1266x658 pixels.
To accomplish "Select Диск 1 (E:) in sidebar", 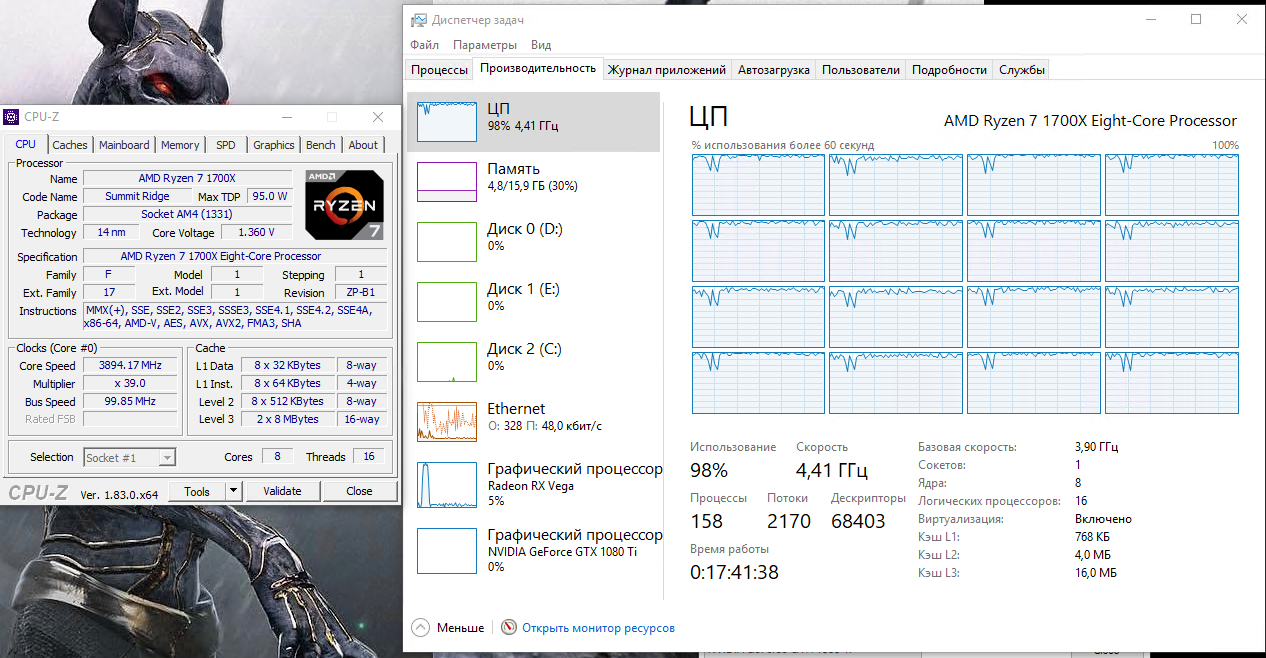I will 534,302.
